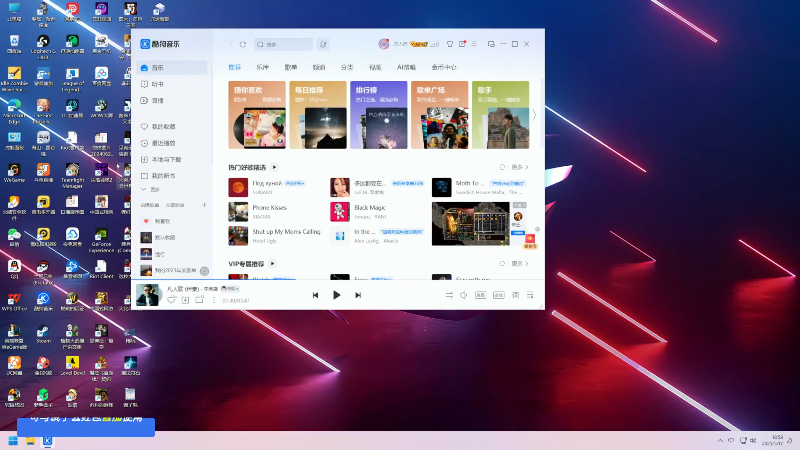Open now-playing album cover
This screenshot has height=450, width=800.
148,295
